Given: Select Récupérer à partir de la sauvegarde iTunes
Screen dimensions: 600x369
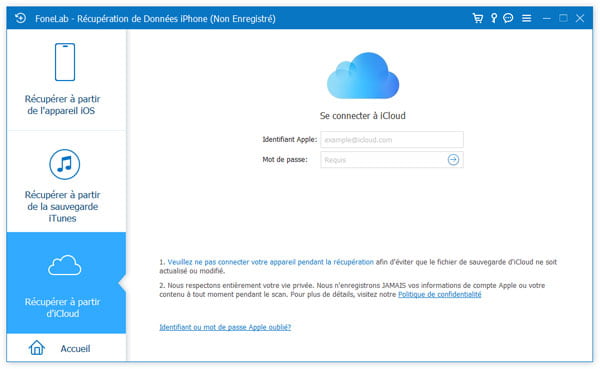Looking at the screenshot, I should pyautogui.click(x=66, y=181).
